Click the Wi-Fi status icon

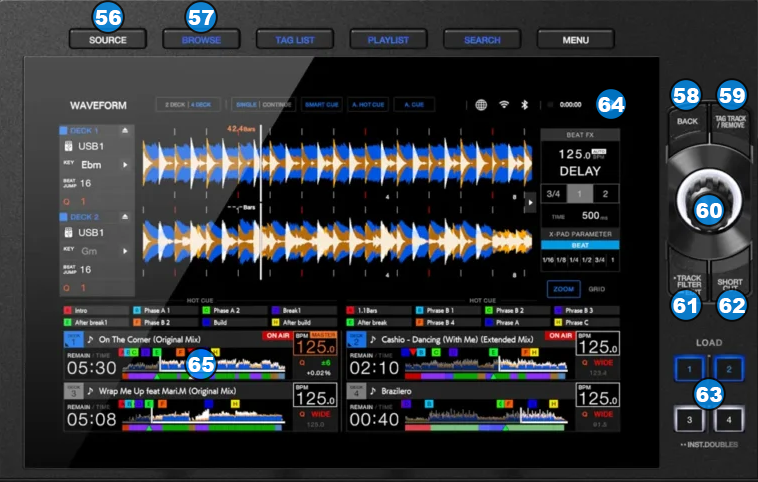(x=503, y=104)
